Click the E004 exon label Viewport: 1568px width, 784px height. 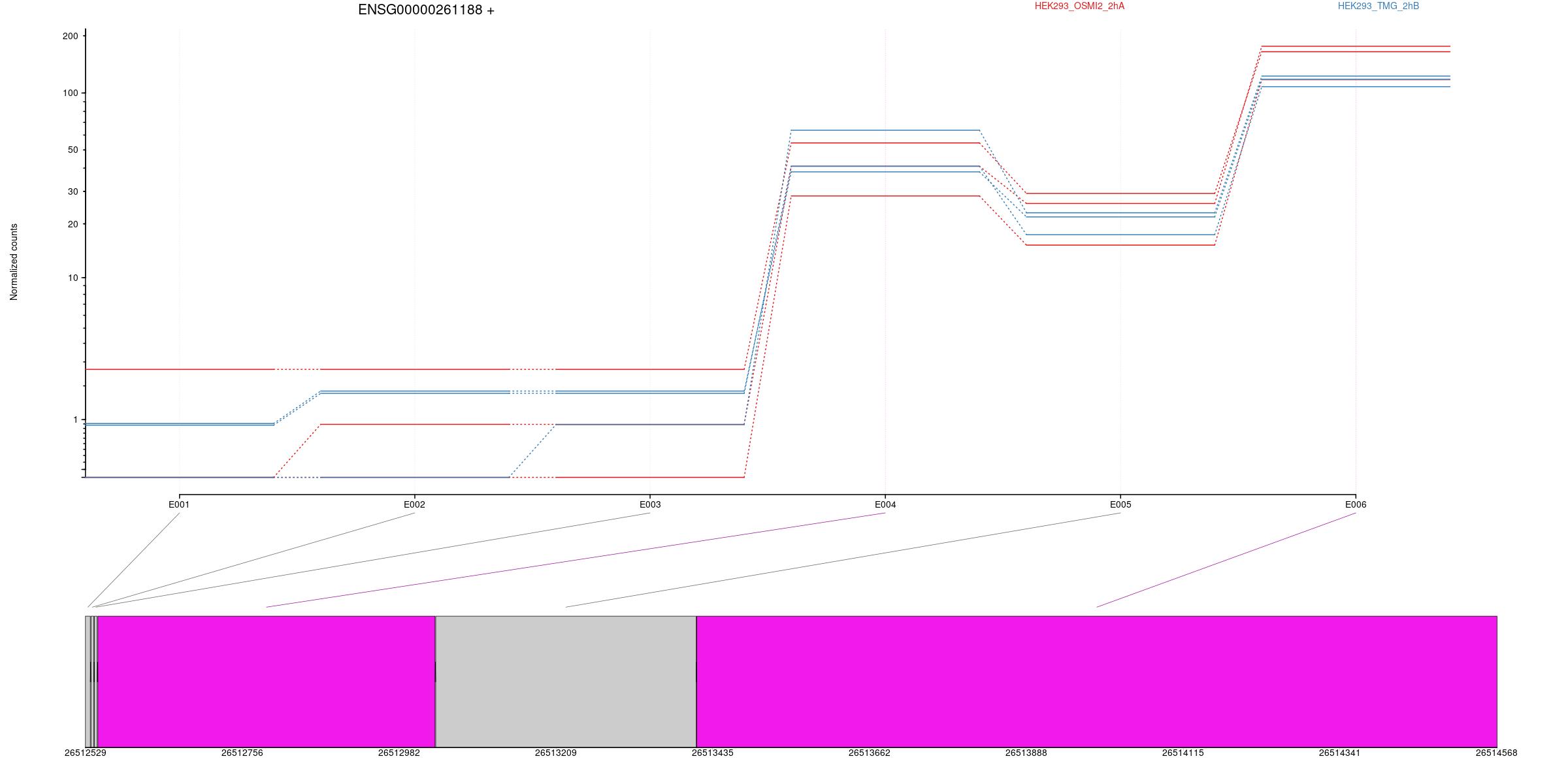point(885,504)
